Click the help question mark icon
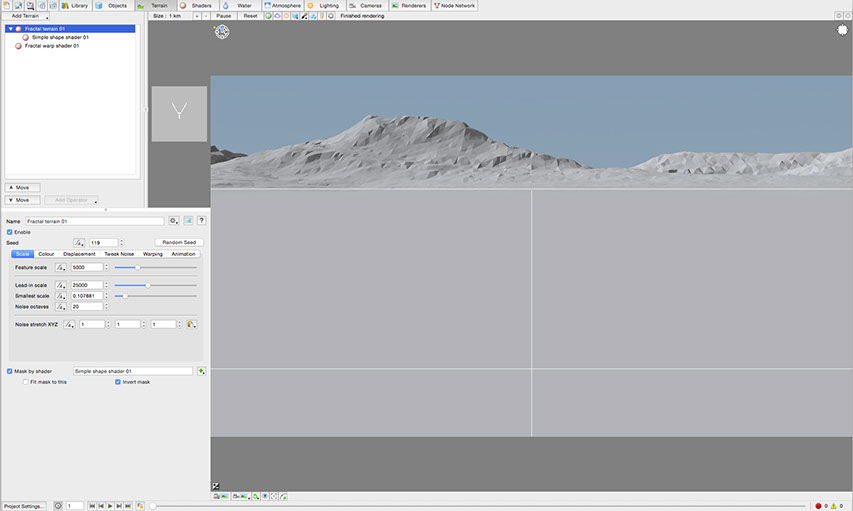 tap(201, 220)
